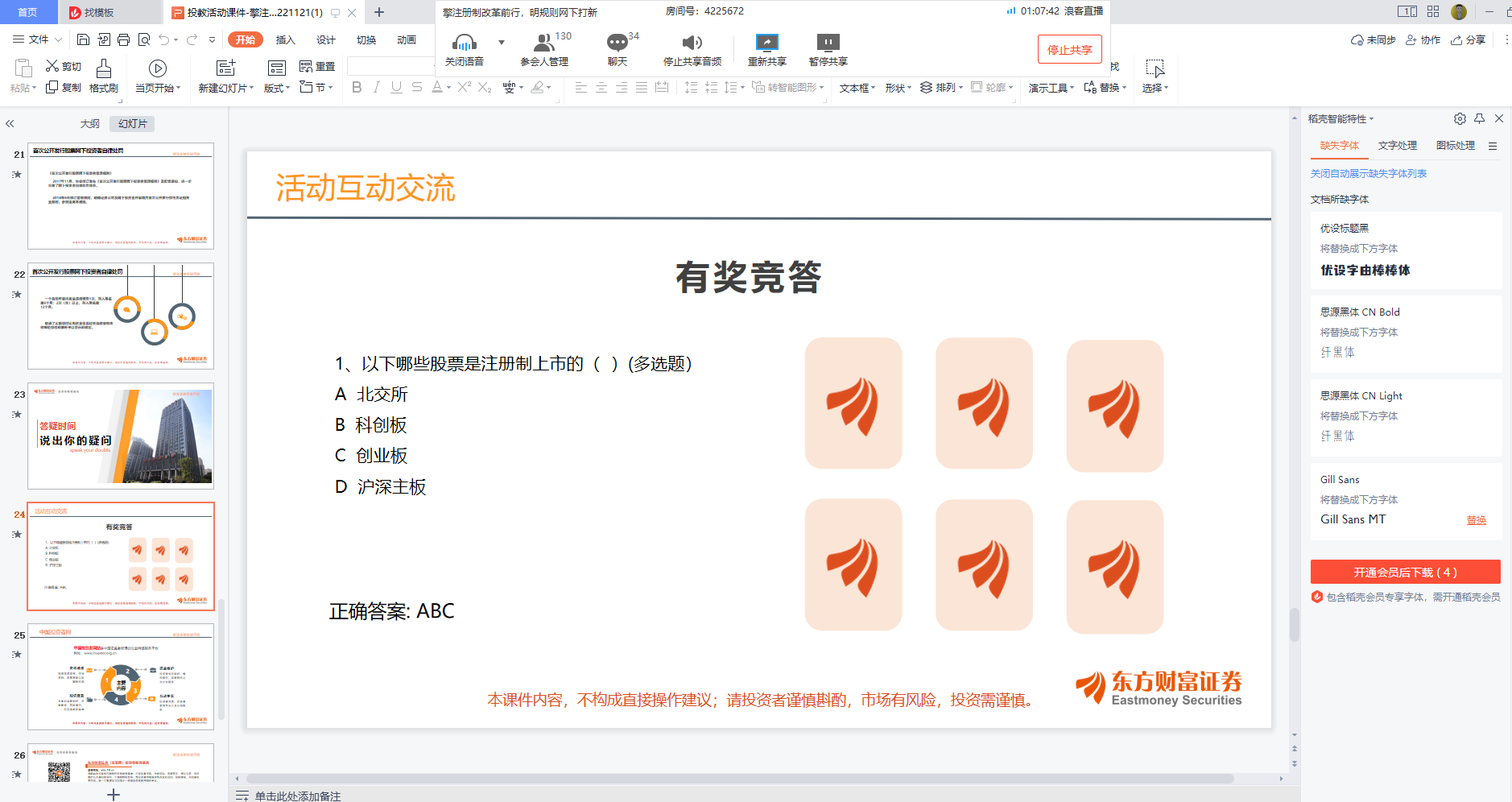Pause sharing with the 暂停共享 icon
The image size is (1512, 802).
pos(828,43)
